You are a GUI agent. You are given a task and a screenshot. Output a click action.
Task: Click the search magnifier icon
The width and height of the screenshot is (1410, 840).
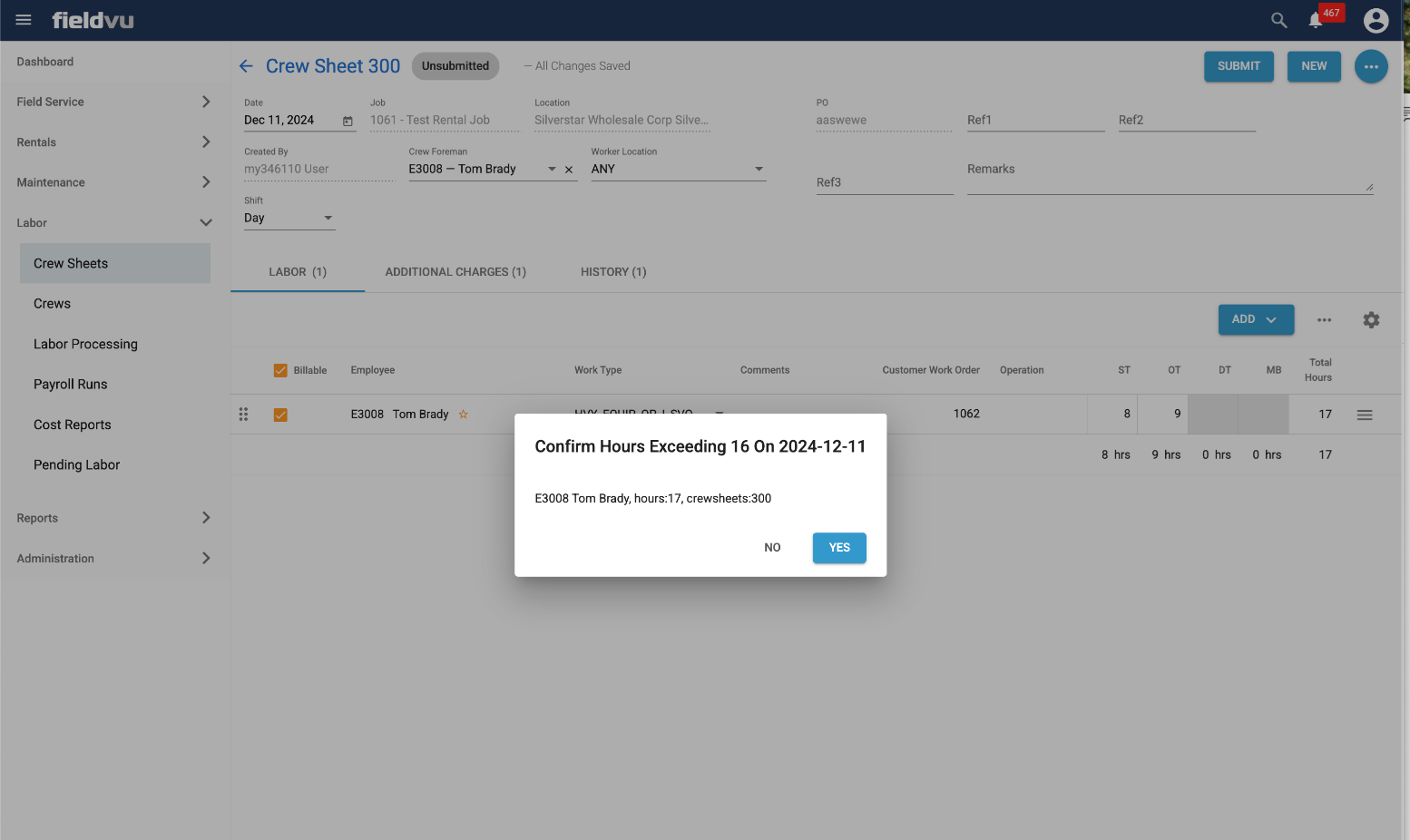(x=1279, y=20)
